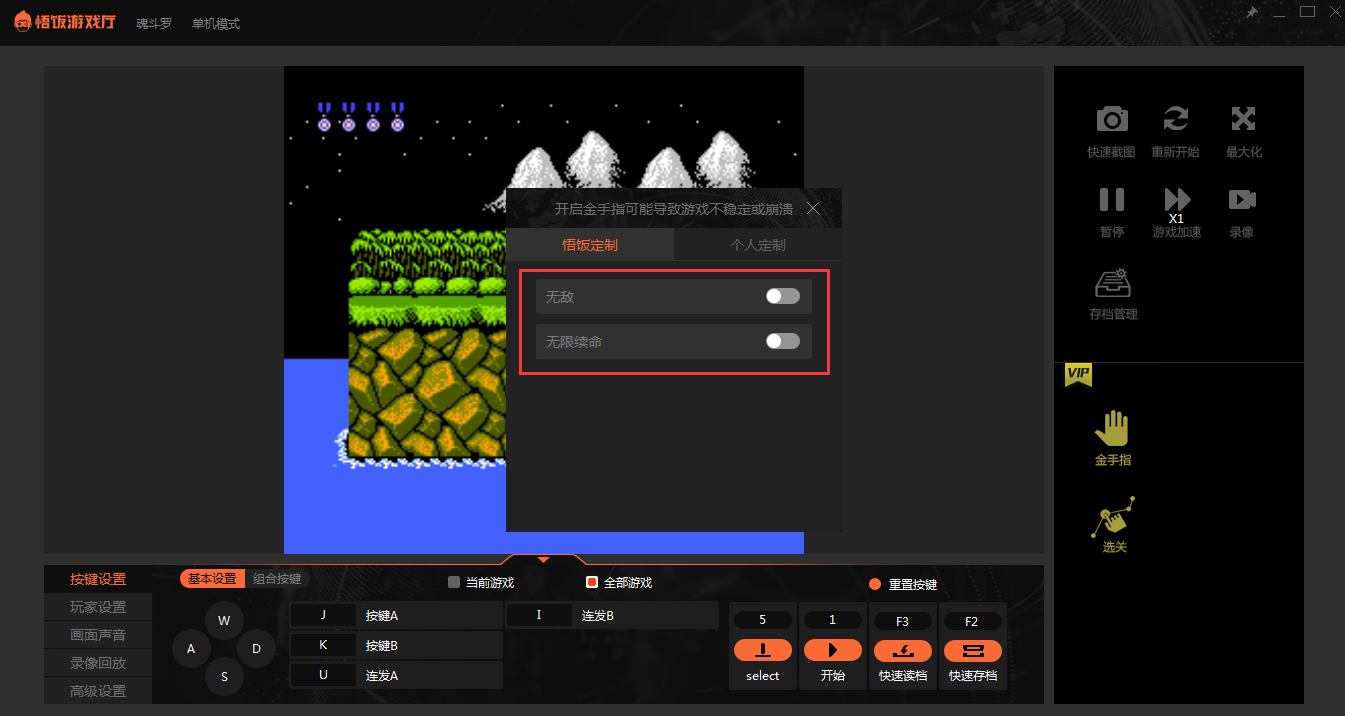
Task: Maximize the game view with 最大化 icon
Action: 1243,119
